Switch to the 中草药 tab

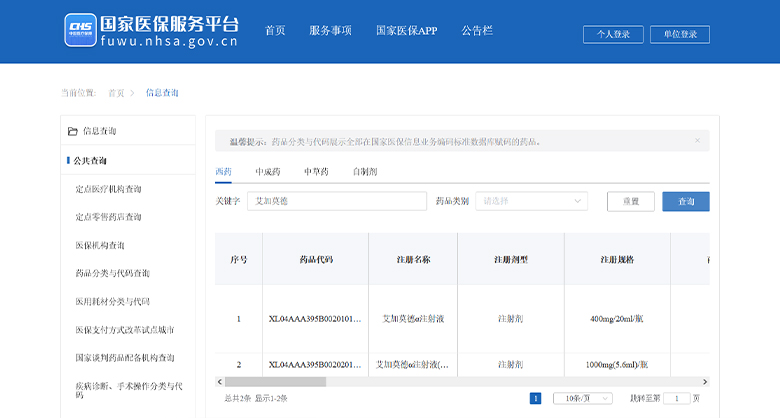click(316, 172)
